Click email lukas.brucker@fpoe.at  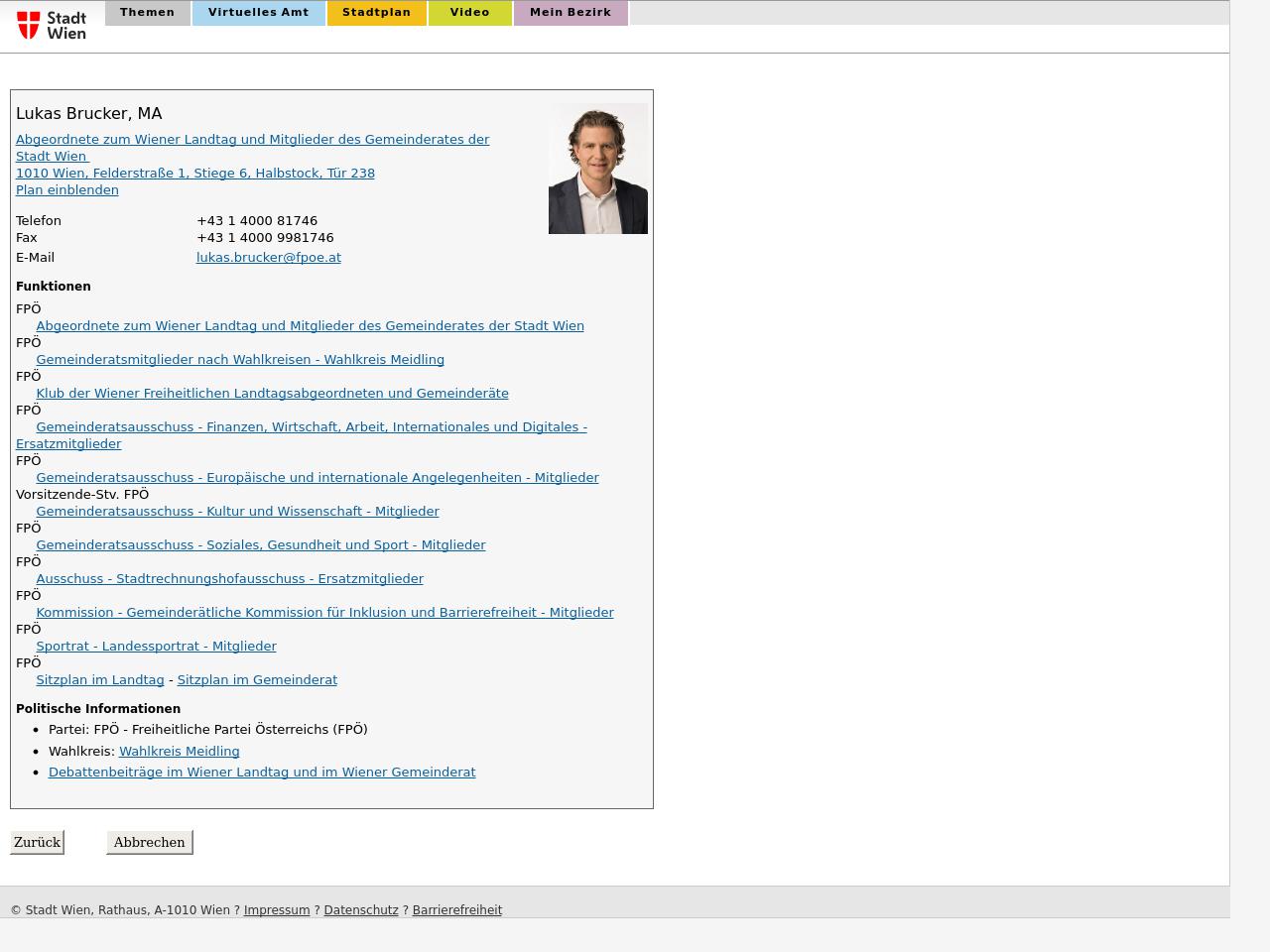[268, 258]
